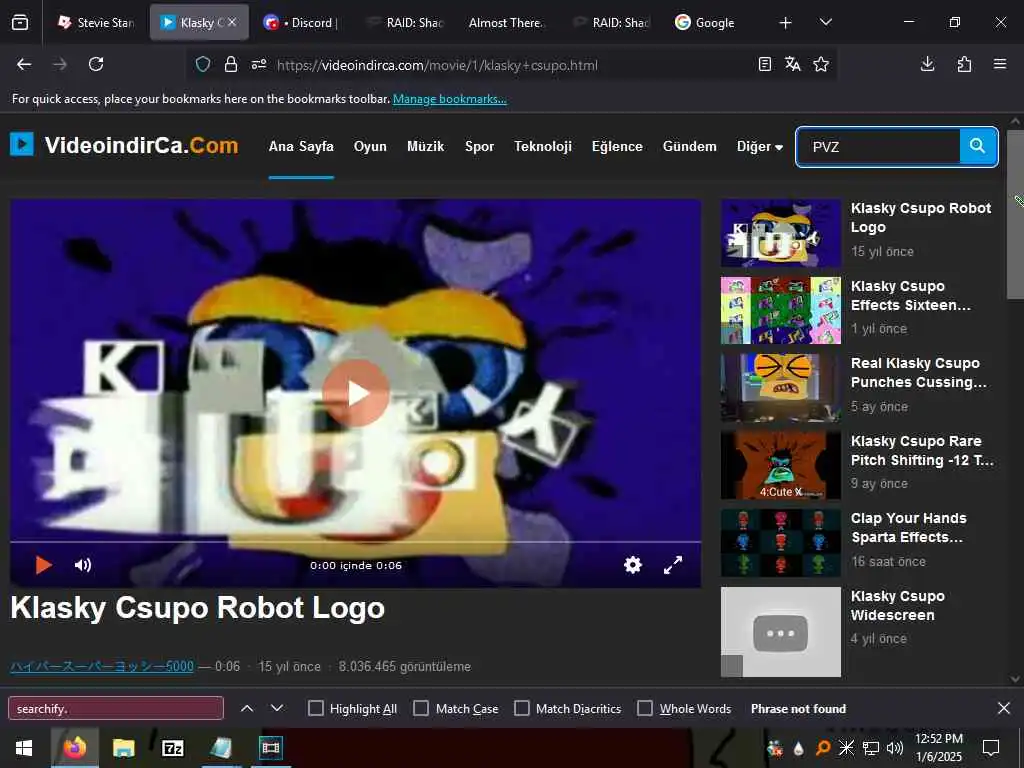Click Firefox icon in taskbar
1024x768 pixels.
(x=75, y=748)
